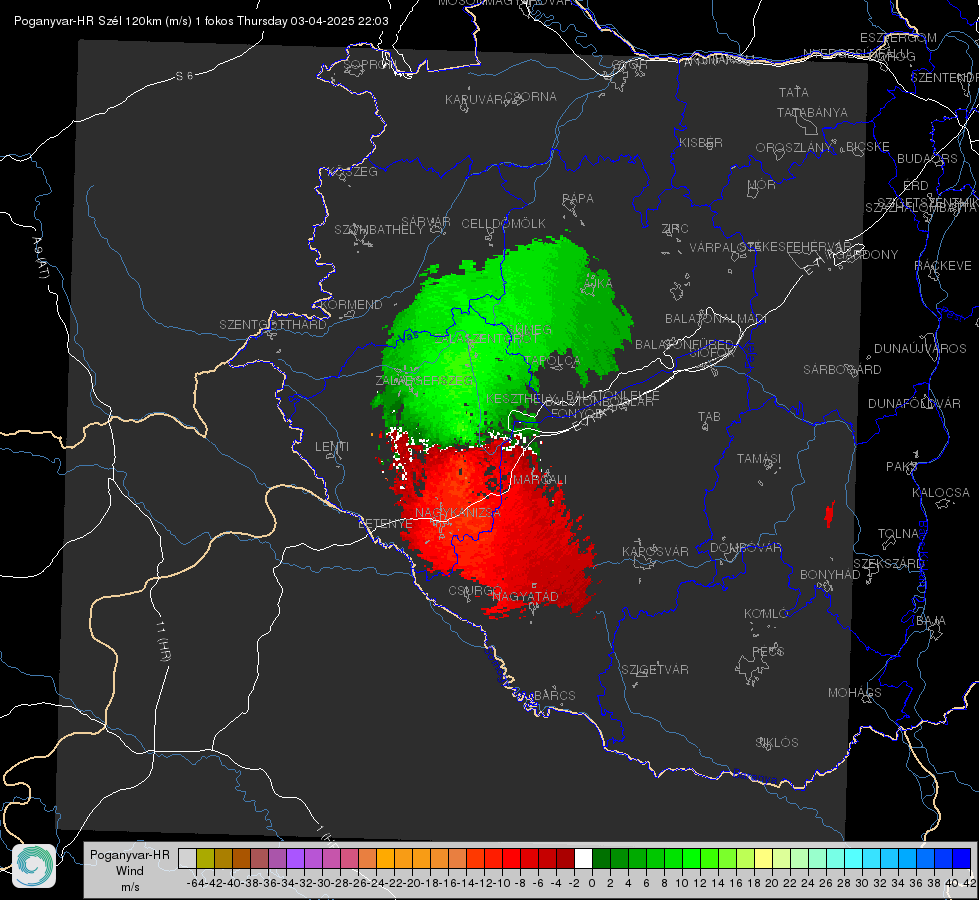
Task: Click the SZOMBATHELY city label
Action: (x=379, y=230)
